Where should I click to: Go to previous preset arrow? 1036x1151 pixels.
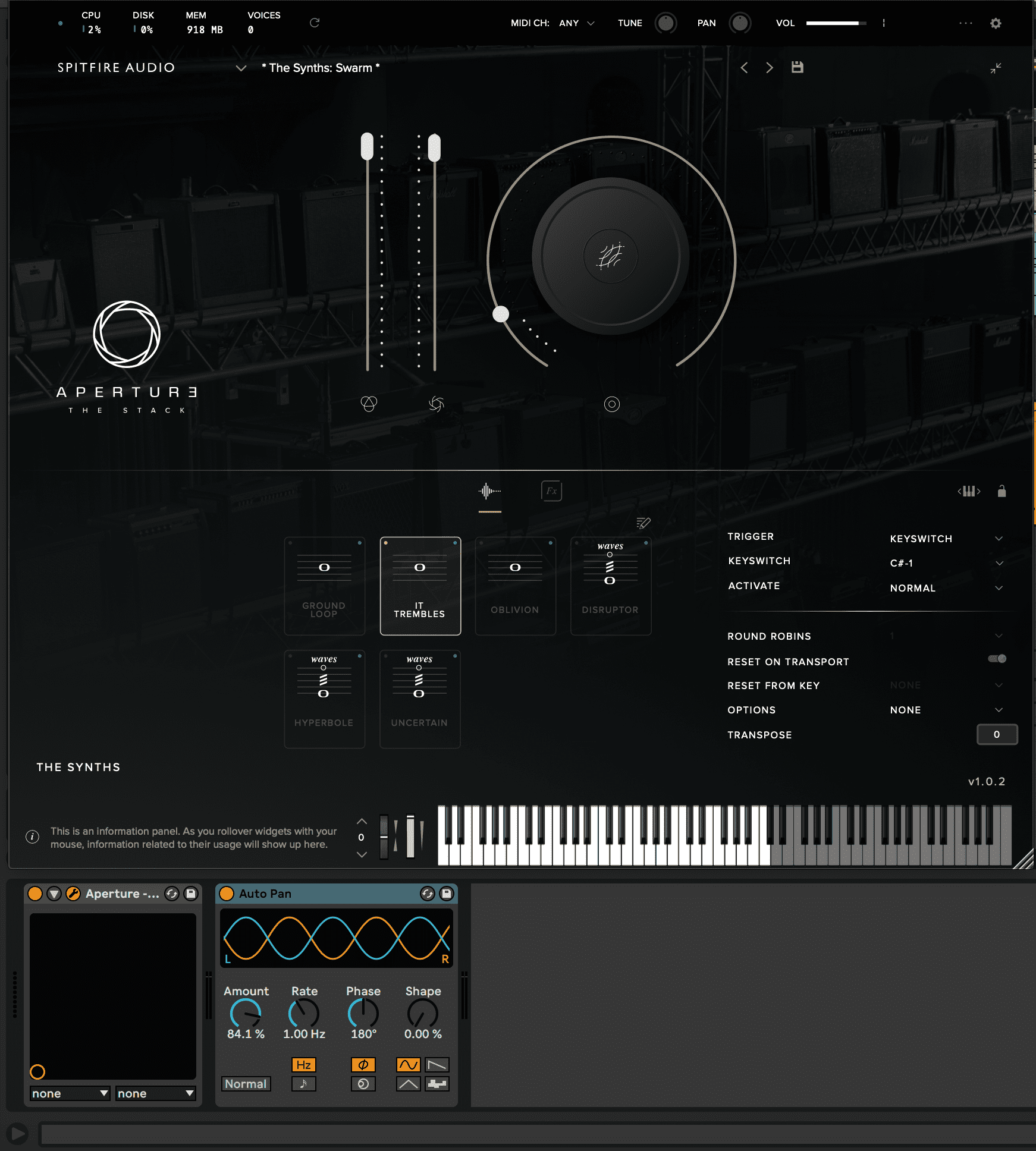[744, 68]
